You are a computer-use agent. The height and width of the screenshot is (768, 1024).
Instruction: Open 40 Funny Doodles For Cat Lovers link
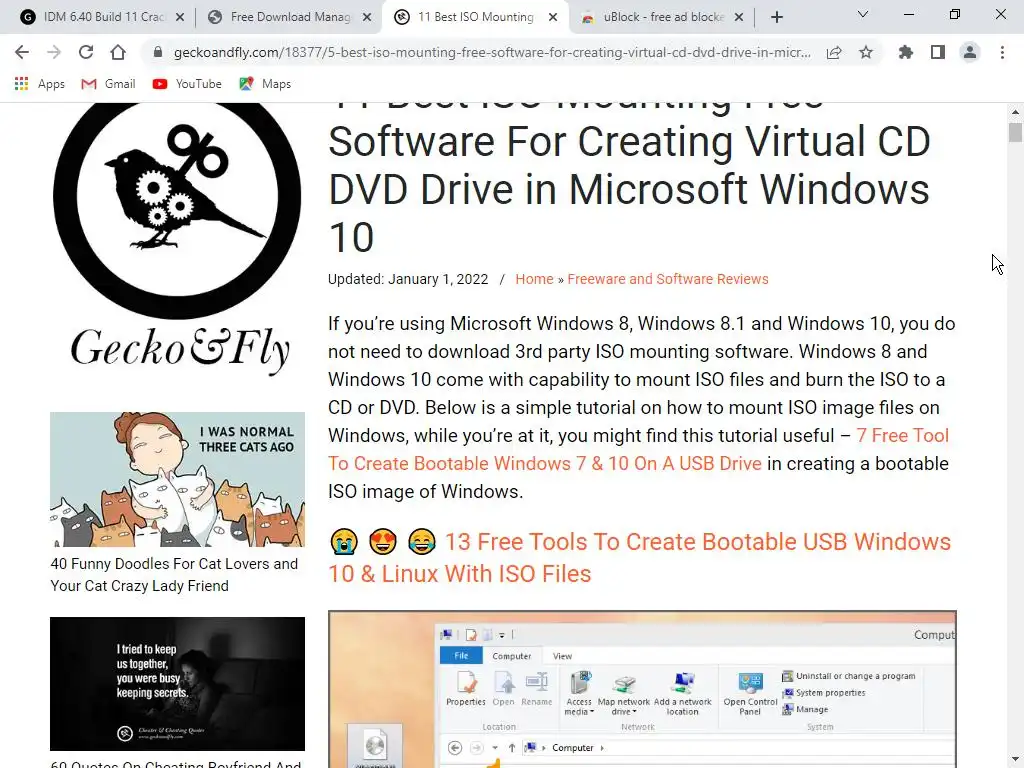pyautogui.click(x=174, y=575)
